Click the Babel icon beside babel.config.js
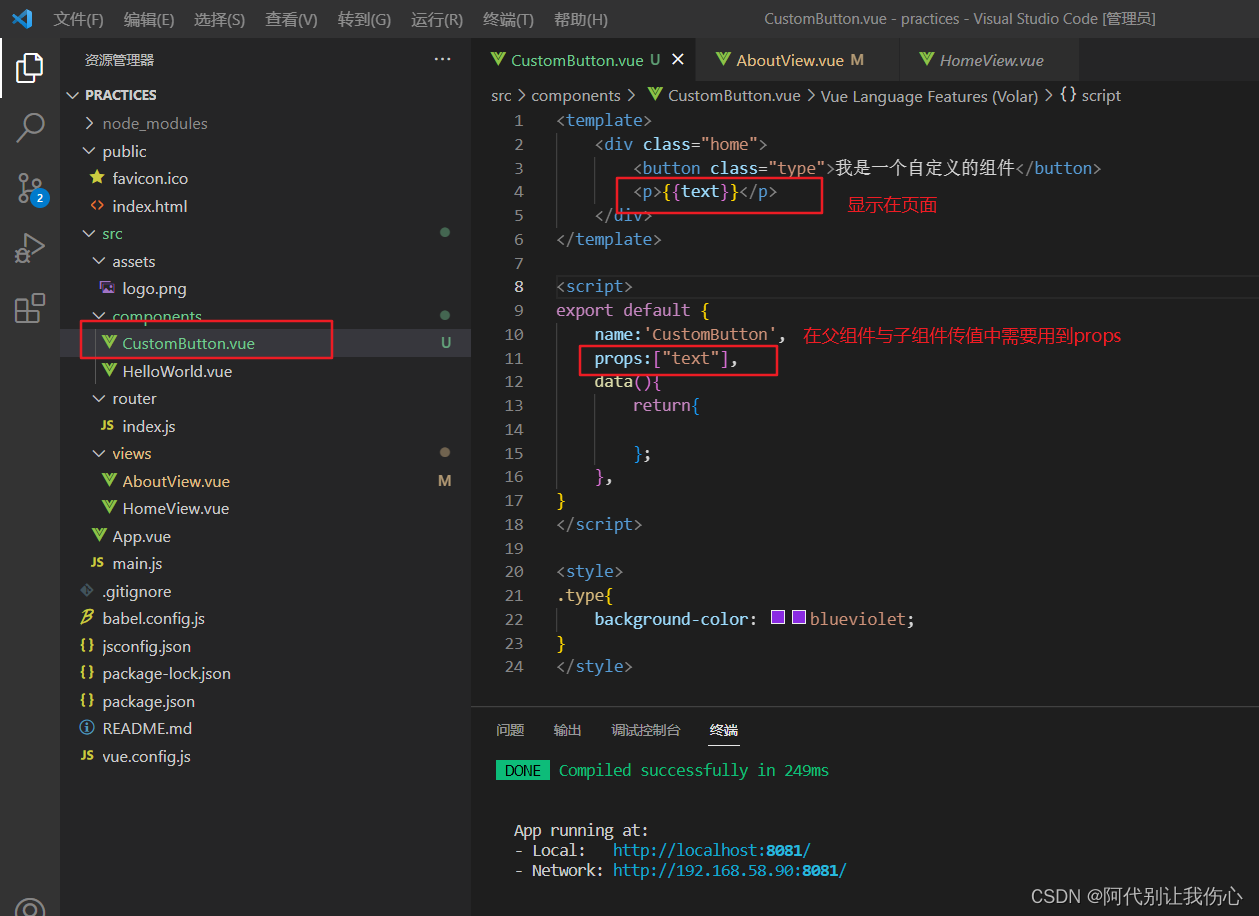 pyautogui.click(x=87, y=618)
